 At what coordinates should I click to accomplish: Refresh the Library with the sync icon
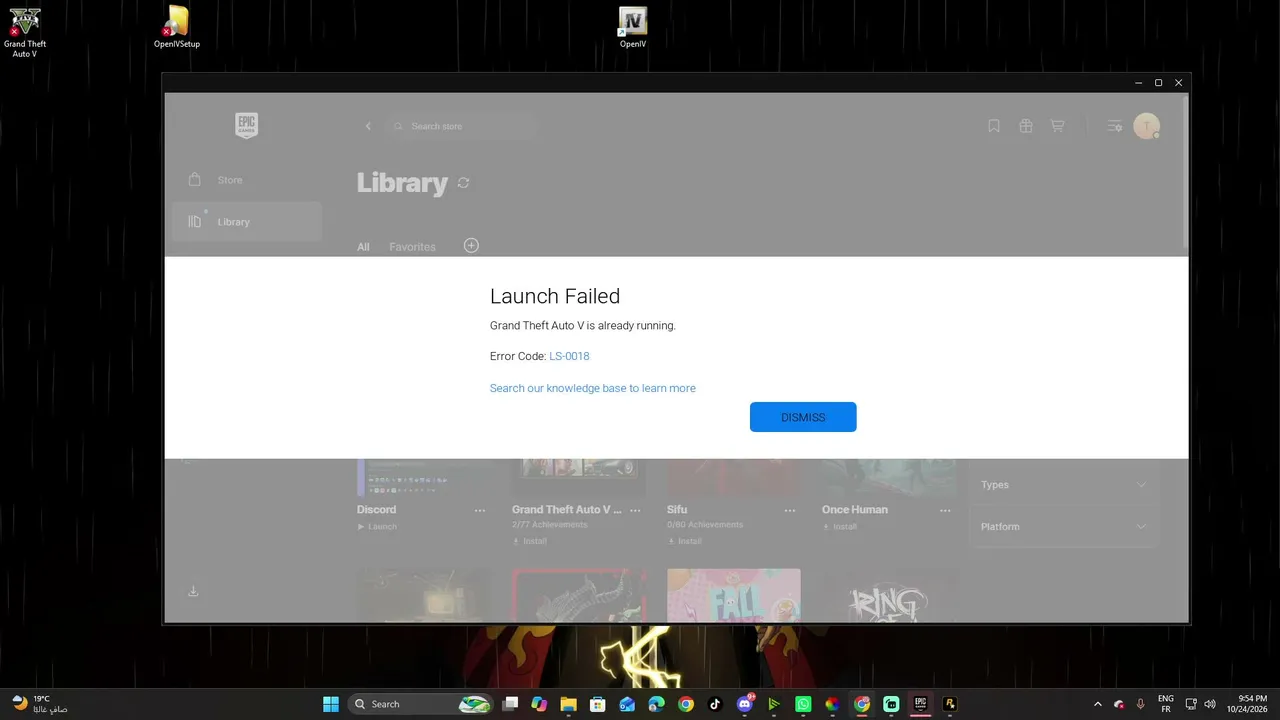pos(463,183)
